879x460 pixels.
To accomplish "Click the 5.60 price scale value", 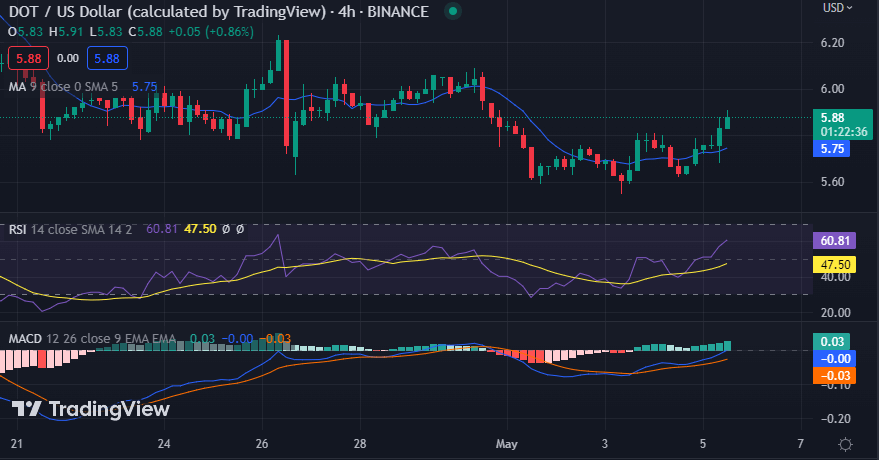I will pos(832,182).
